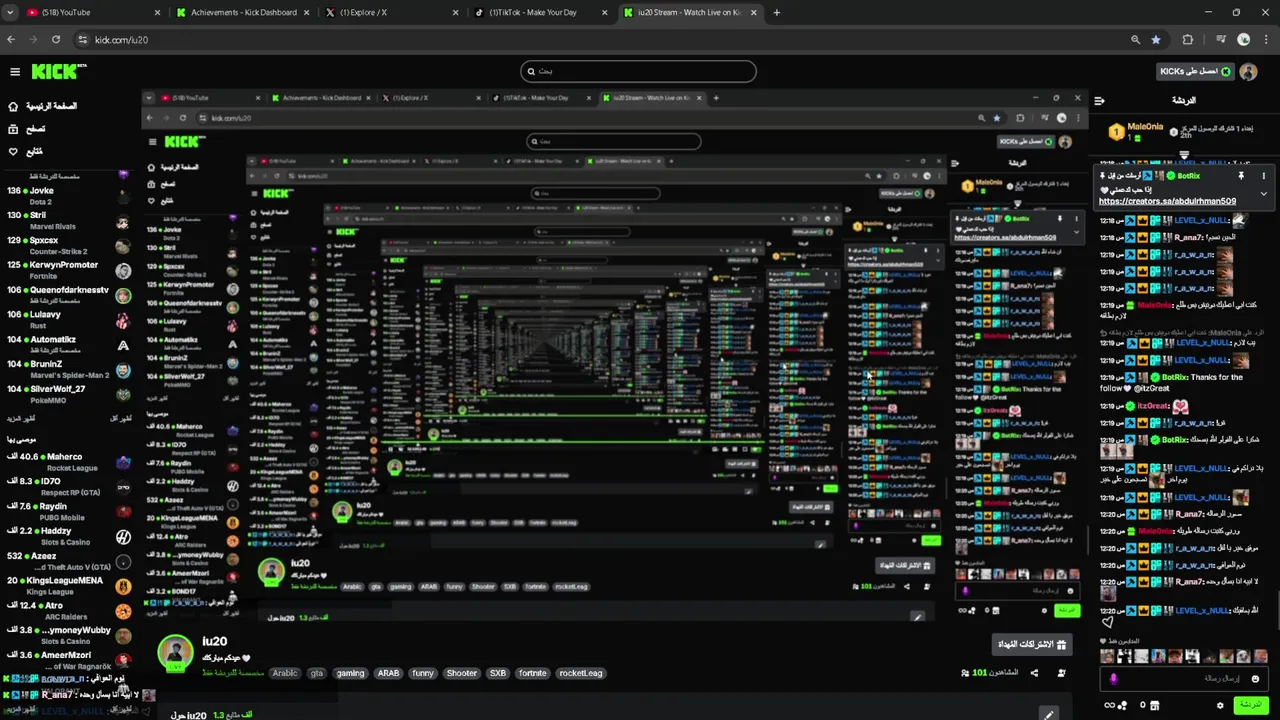1280x720 pixels.
Task: Click the pin icon on BotRix pinned message
Action: tap(1241, 176)
